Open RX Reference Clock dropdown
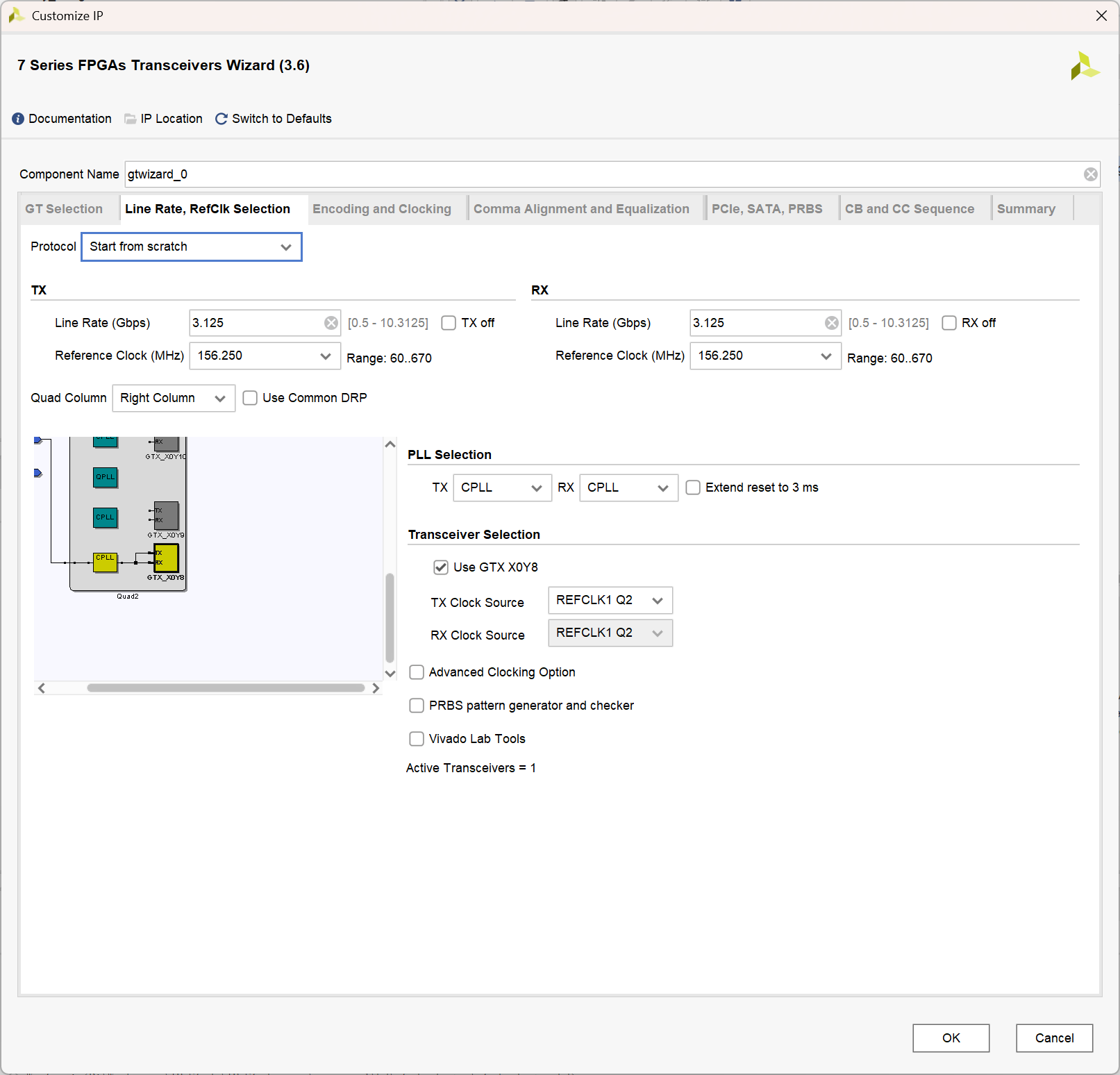 click(x=766, y=356)
